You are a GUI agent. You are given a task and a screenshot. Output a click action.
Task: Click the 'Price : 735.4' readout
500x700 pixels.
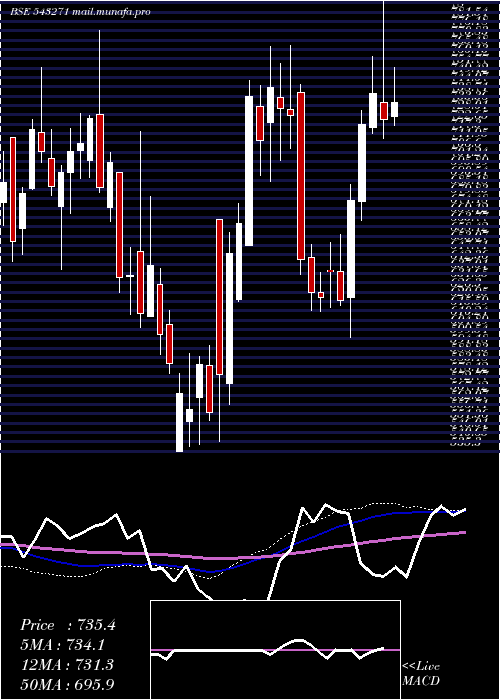pos(68,625)
